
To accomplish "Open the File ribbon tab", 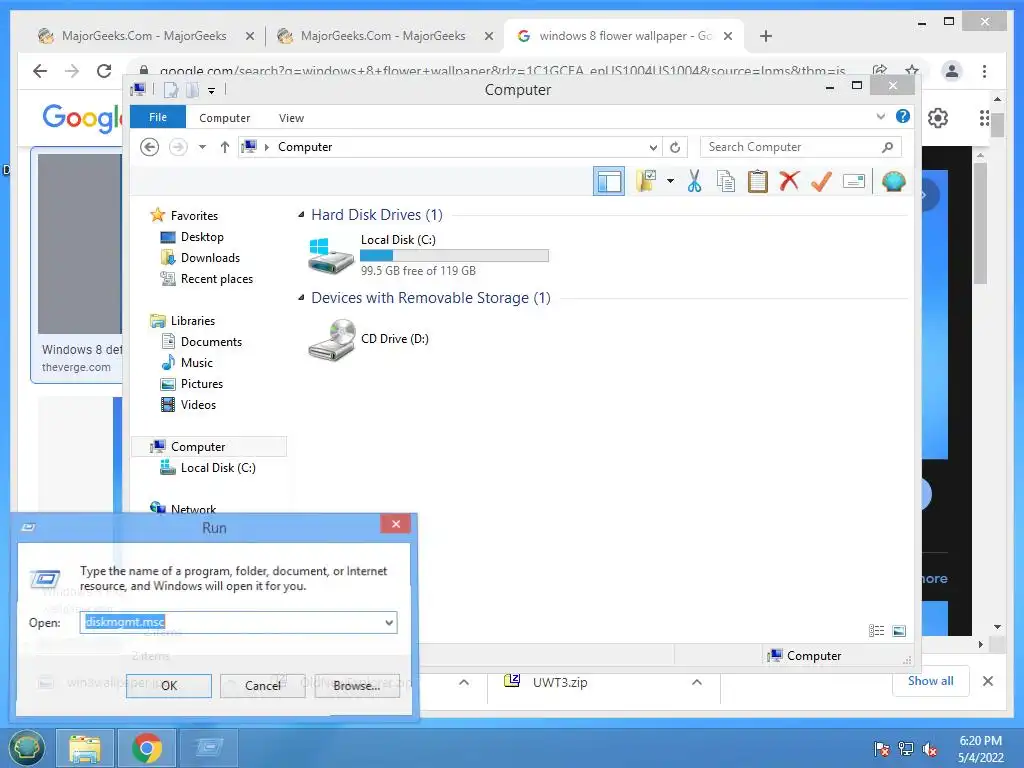I will pyautogui.click(x=158, y=118).
